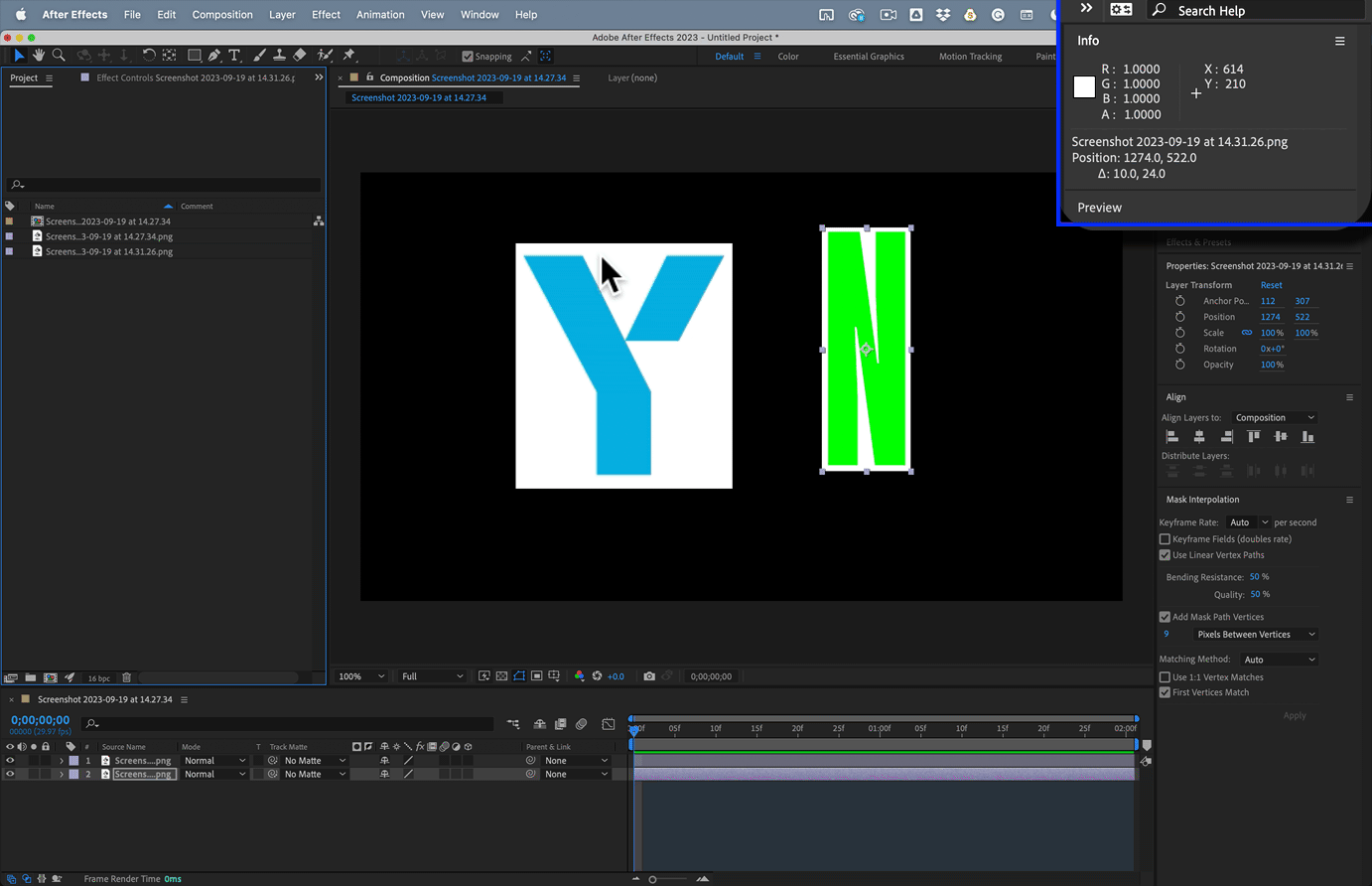Toggle the Scale constrain proportions link
1372x886 pixels.
tap(1247, 333)
